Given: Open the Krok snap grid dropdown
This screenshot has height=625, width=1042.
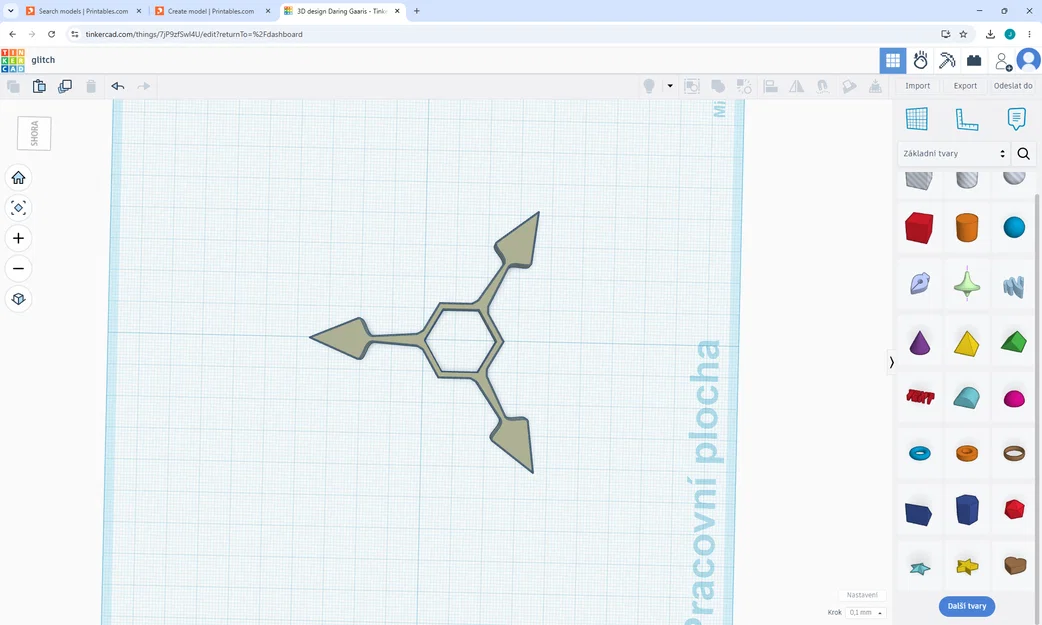Looking at the screenshot, I should pos(867,612).
